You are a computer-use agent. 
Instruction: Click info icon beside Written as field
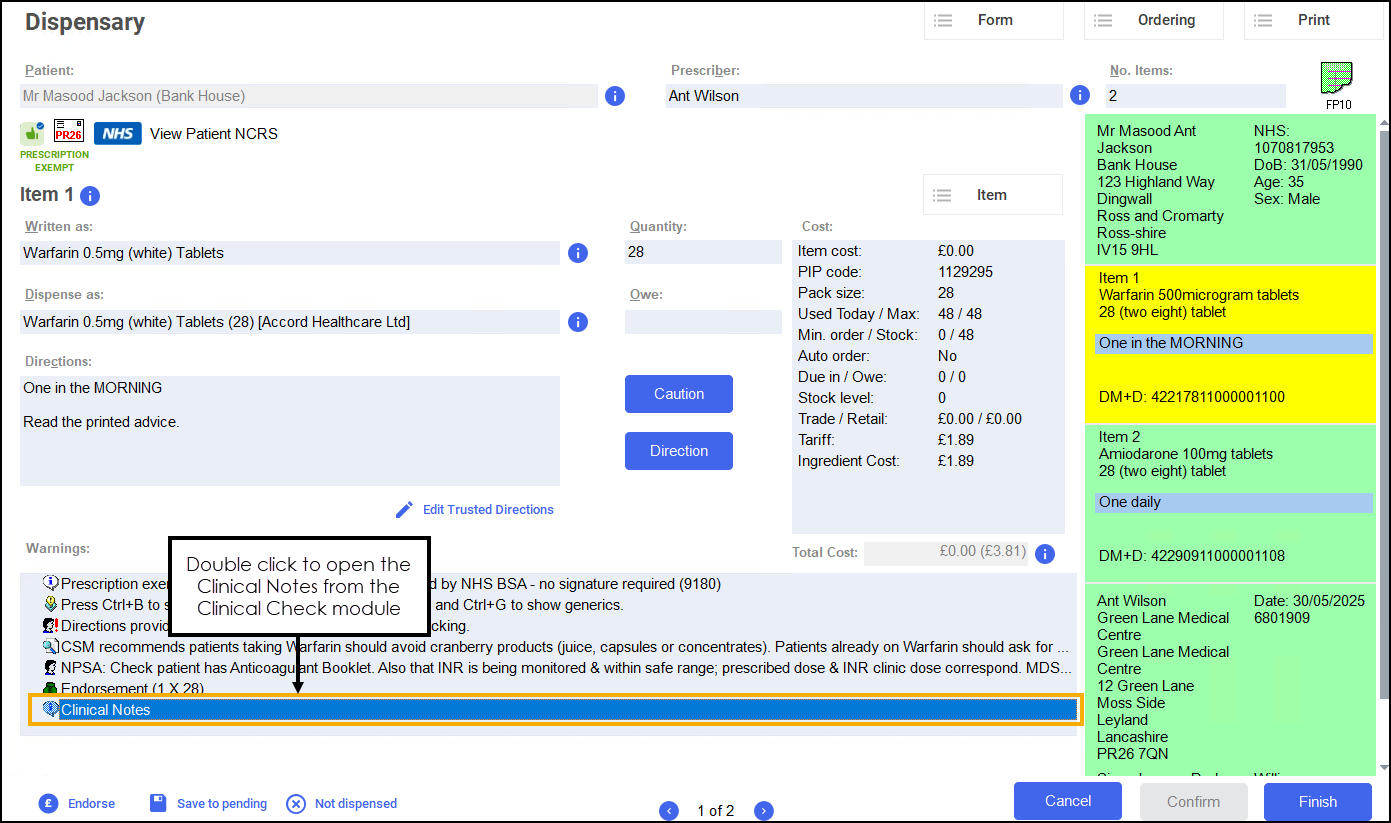coord(577,253)
